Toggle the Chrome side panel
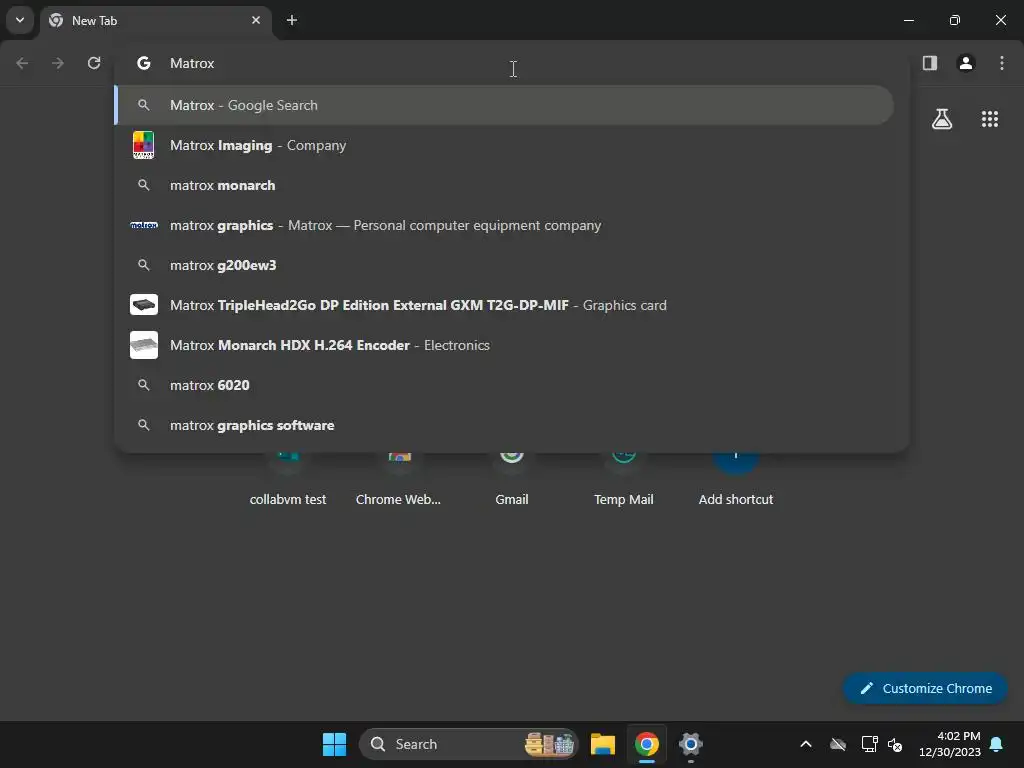The image size is (1024, 768). tap(930, 63)
